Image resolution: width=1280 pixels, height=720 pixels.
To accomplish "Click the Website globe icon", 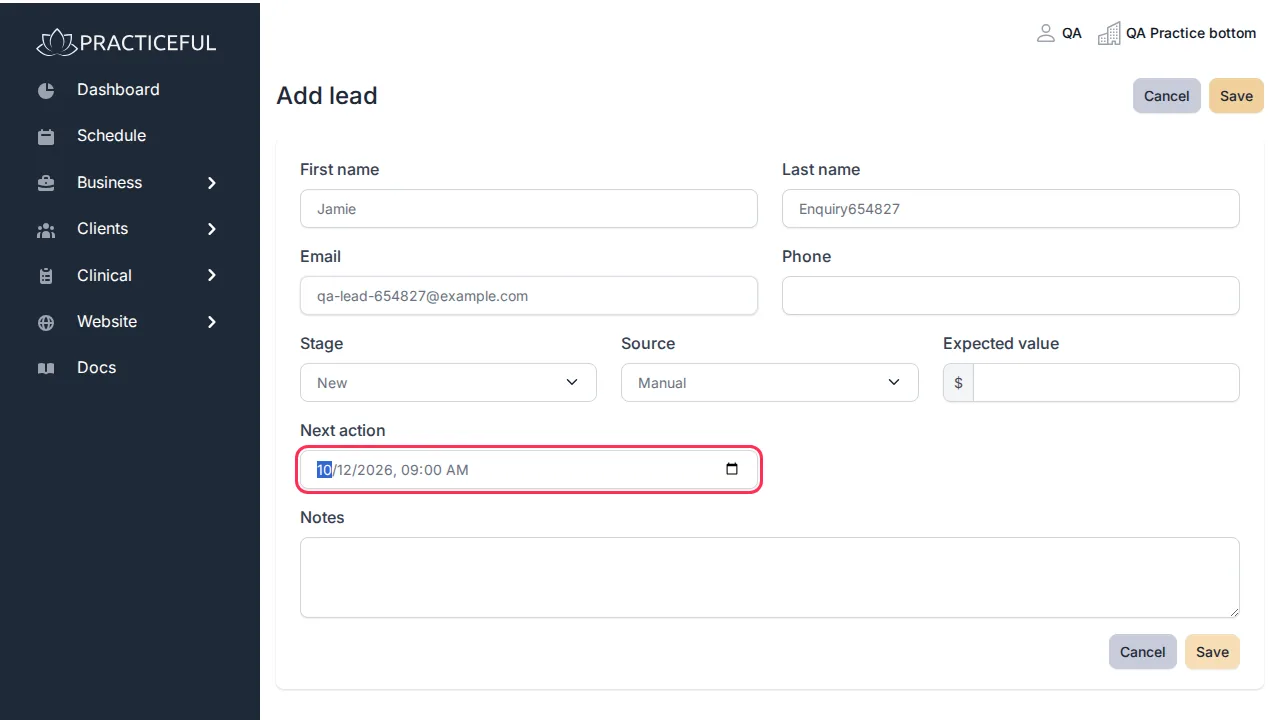I will pyautogui.click(x=46, y=323).
